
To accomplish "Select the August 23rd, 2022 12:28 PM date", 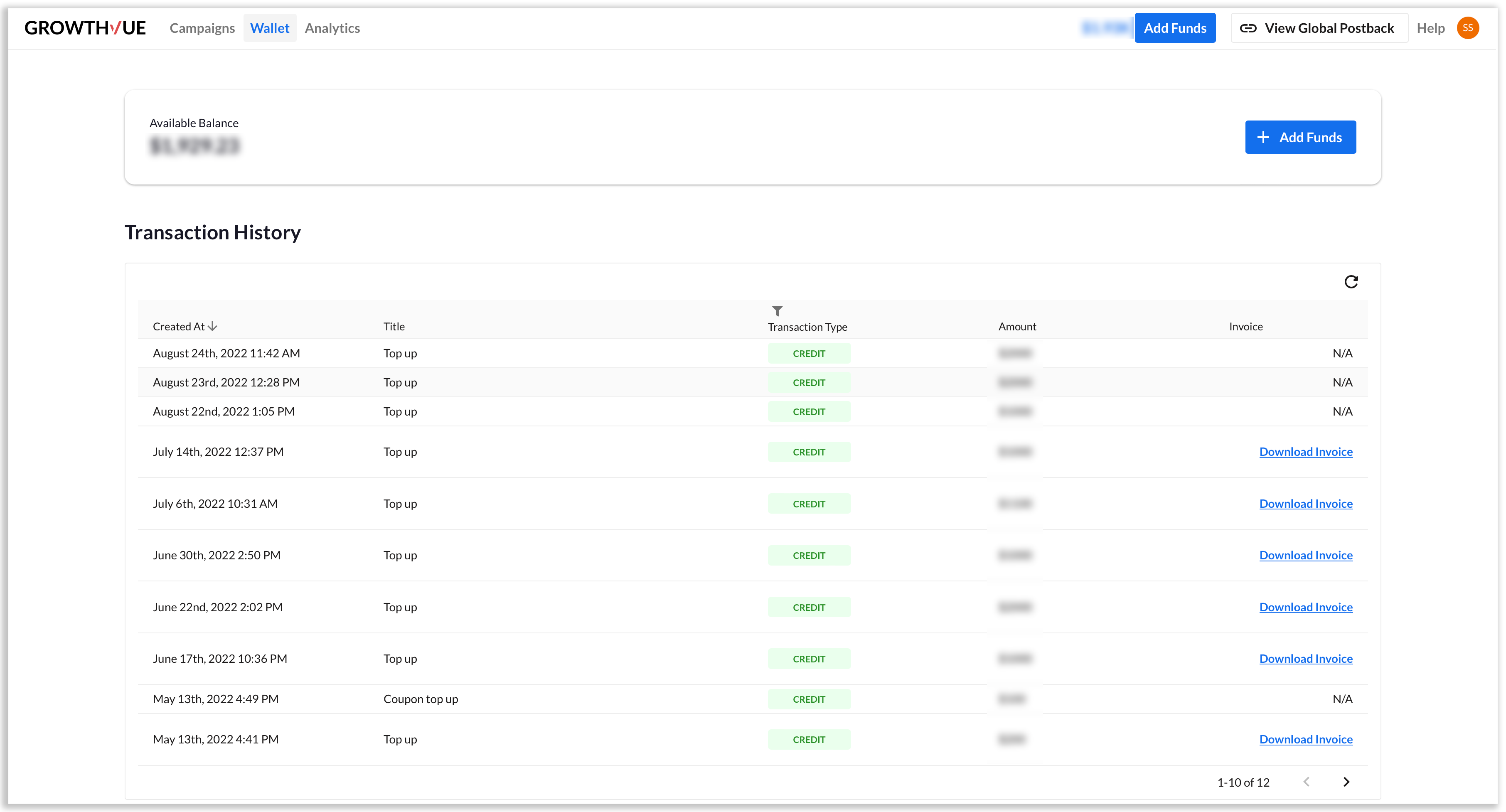I will [x=226, y=382].
